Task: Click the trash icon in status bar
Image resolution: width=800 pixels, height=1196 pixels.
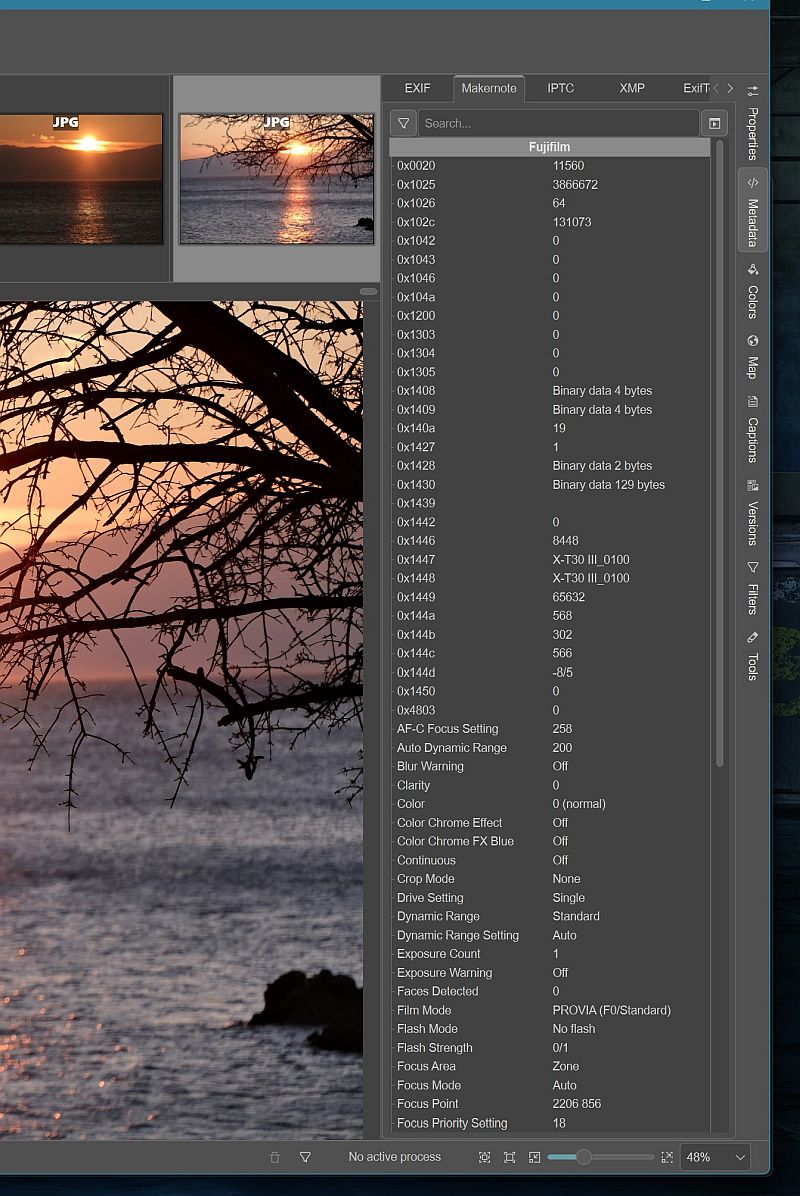Action: click(x=275, y=1157)
